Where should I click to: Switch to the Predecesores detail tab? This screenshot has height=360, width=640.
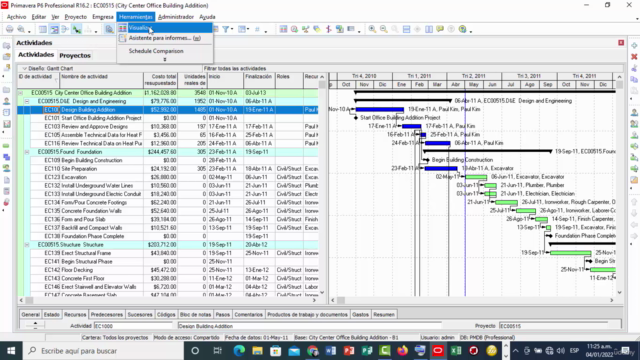coord(107,315)
